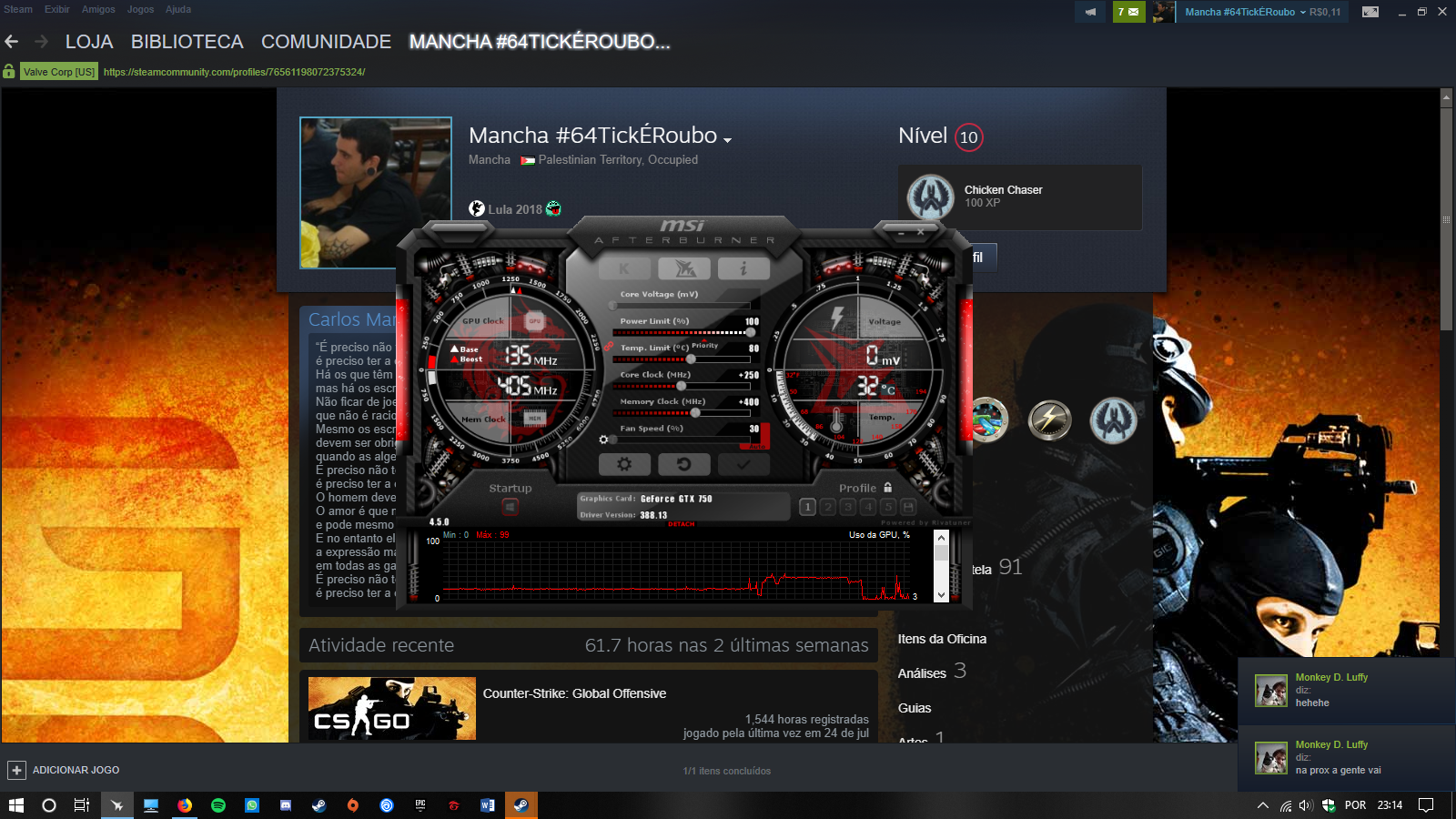The image size is (1456, 819).
Task: Open the Kombustor K button
Action: [x=624, y=268]
